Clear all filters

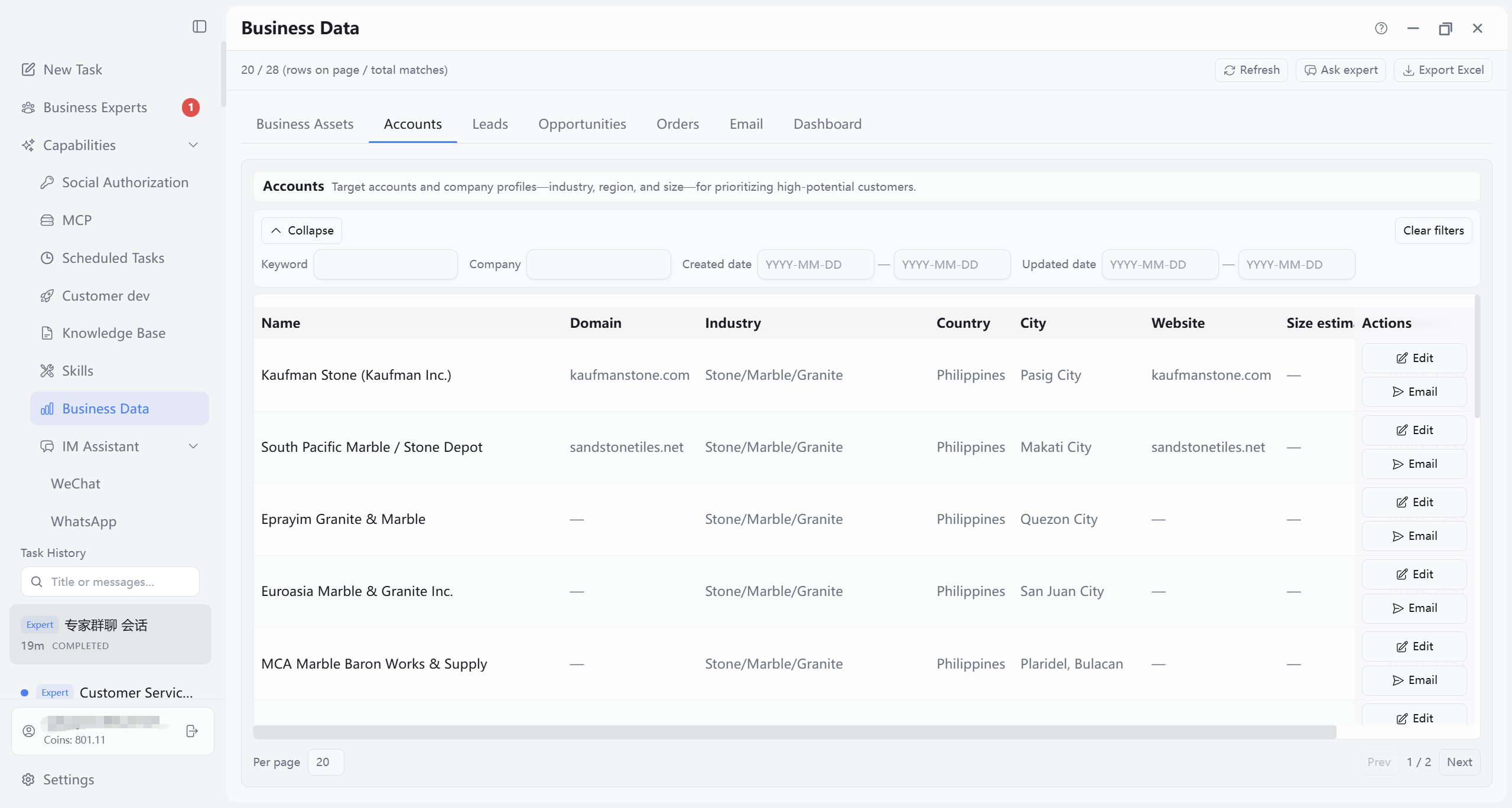(1433, 230)
